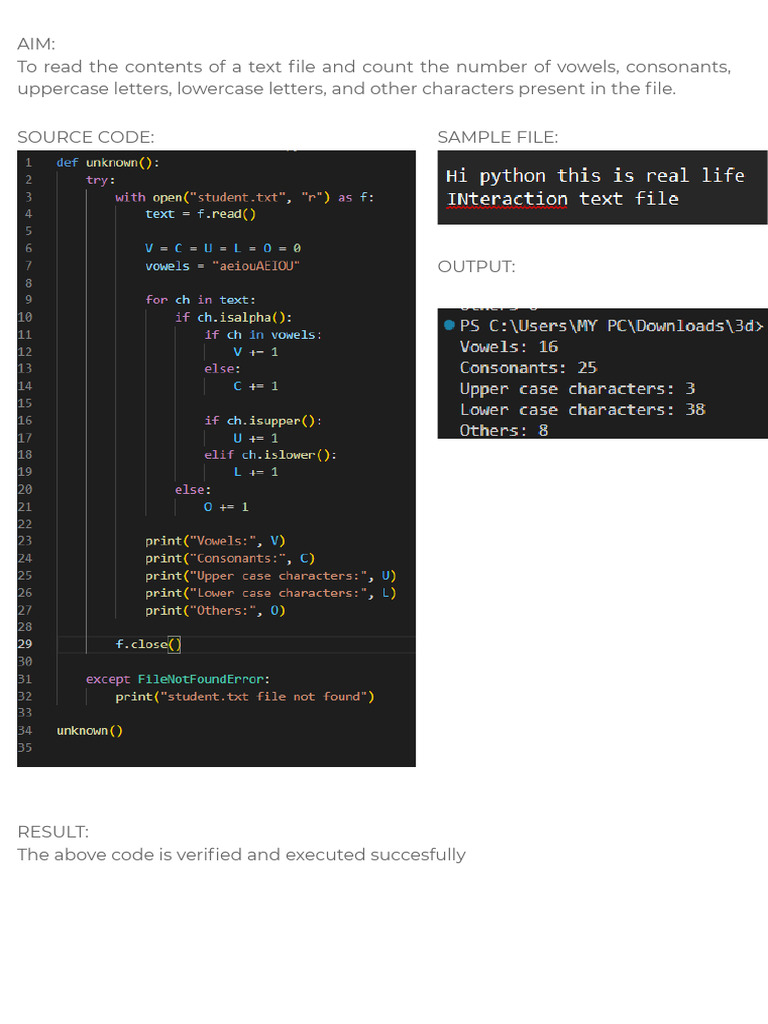
Task: Click sample text 'Hi python this is real life'
Action: point(595,176)
